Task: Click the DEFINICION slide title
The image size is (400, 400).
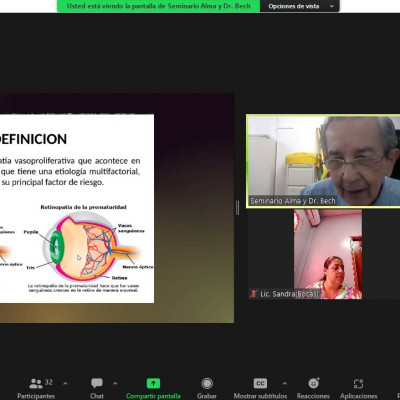Action: tap(33, 139)
